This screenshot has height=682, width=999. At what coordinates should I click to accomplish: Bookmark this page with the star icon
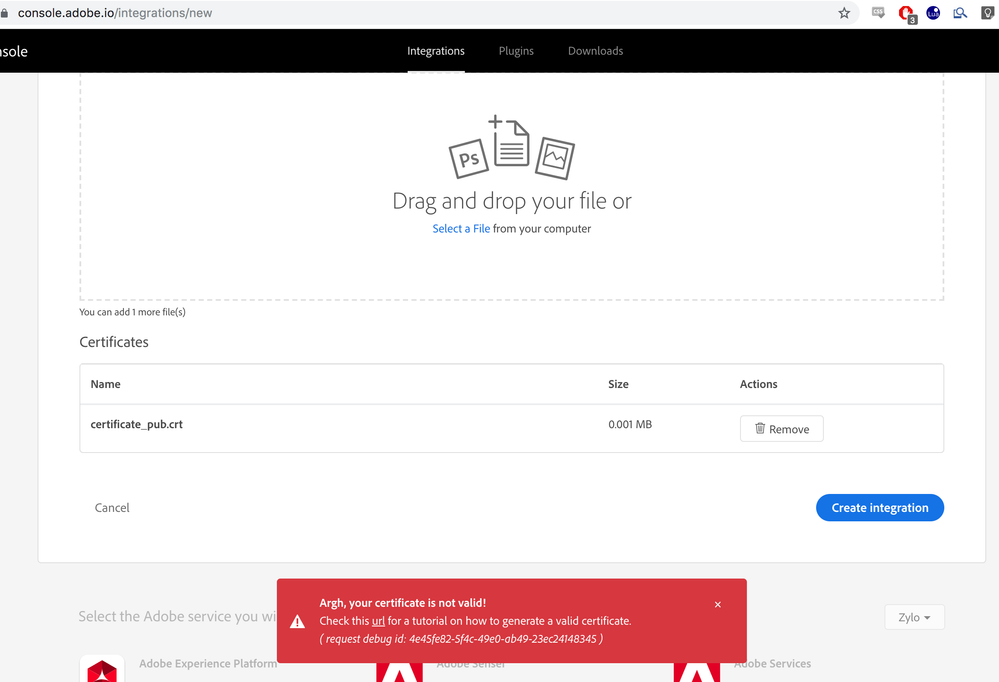tap(844, 13)
